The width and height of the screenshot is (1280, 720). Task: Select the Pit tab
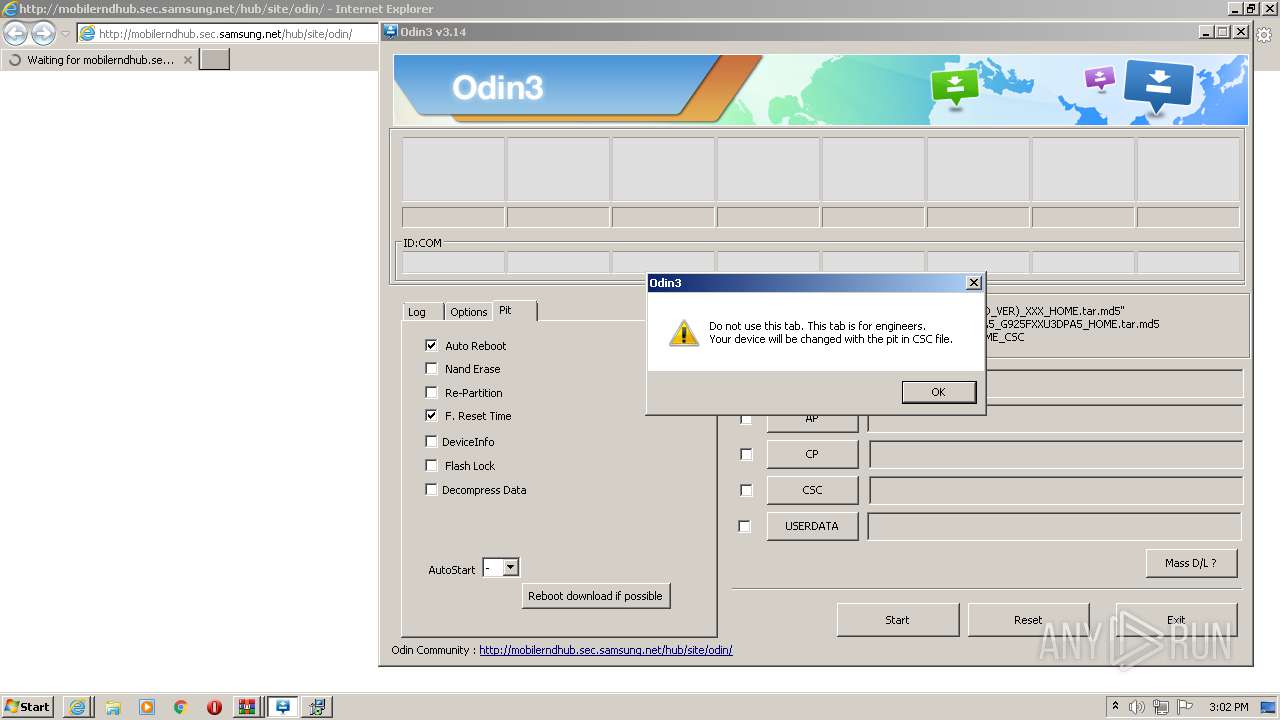515,311
